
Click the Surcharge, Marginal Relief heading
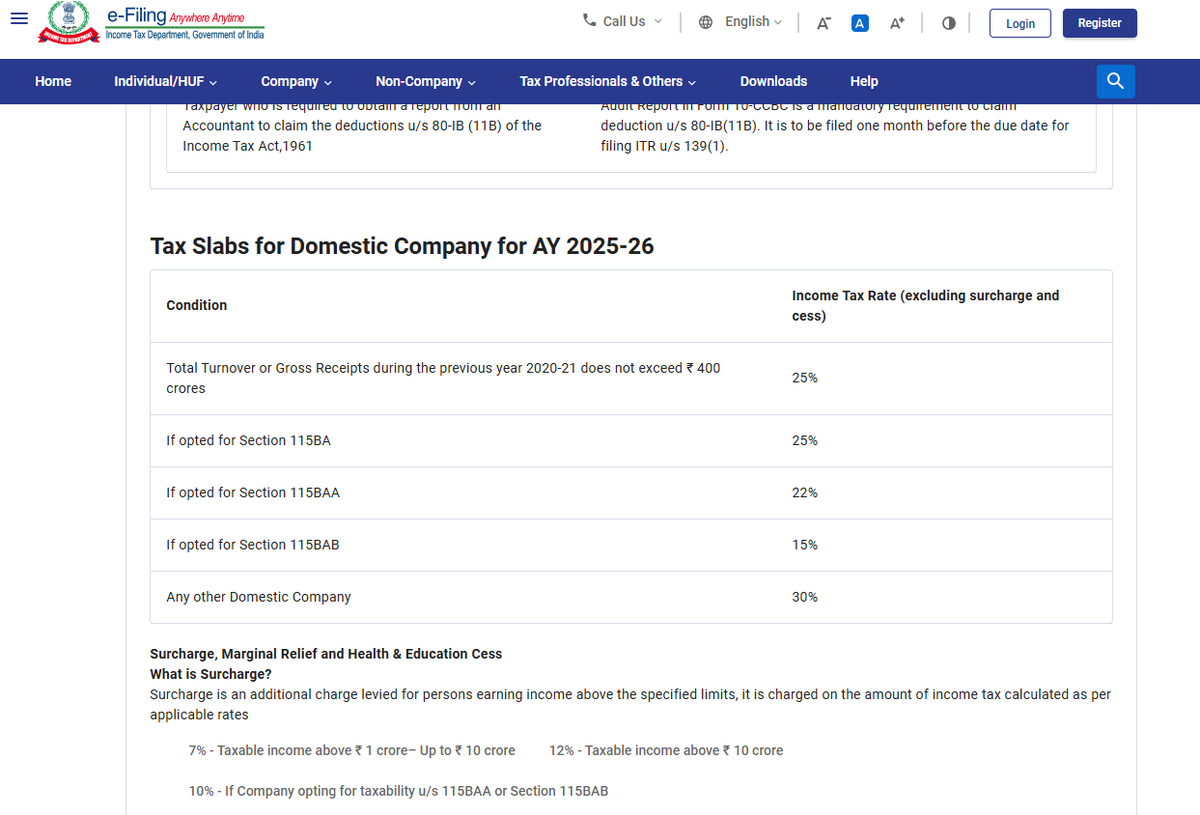click(x=326, y=653)
